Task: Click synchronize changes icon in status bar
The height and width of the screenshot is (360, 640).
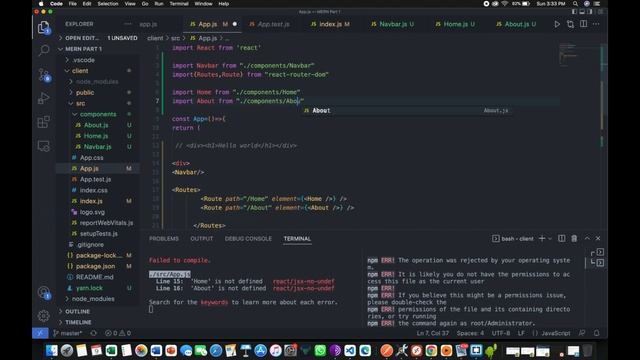Action: click(93, 333)
